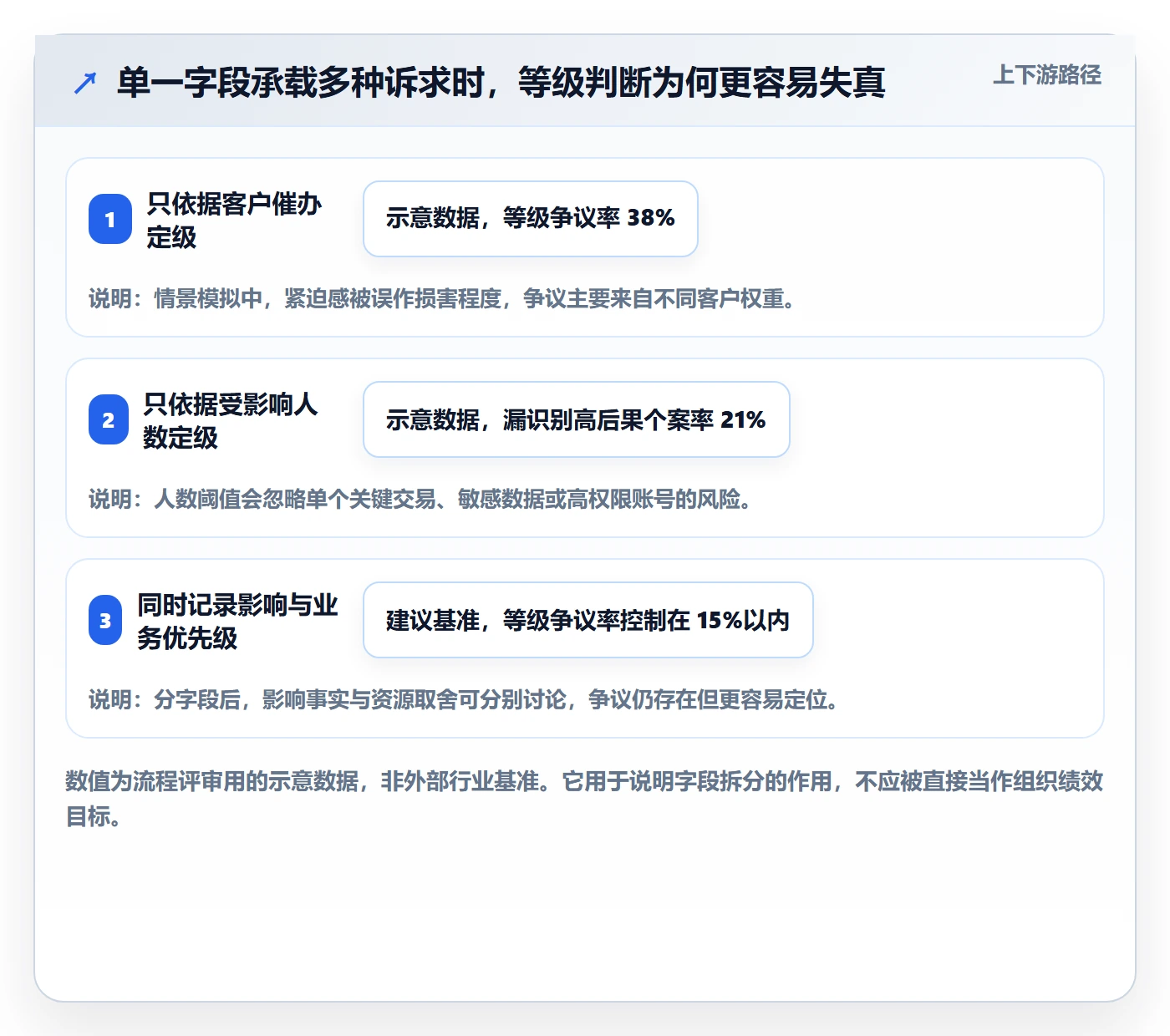Viewport: 1170px width, 1036px height.
Task: Click heading 只依据客户催办定级
Action: pyautogui.click(x=234, y=220)
